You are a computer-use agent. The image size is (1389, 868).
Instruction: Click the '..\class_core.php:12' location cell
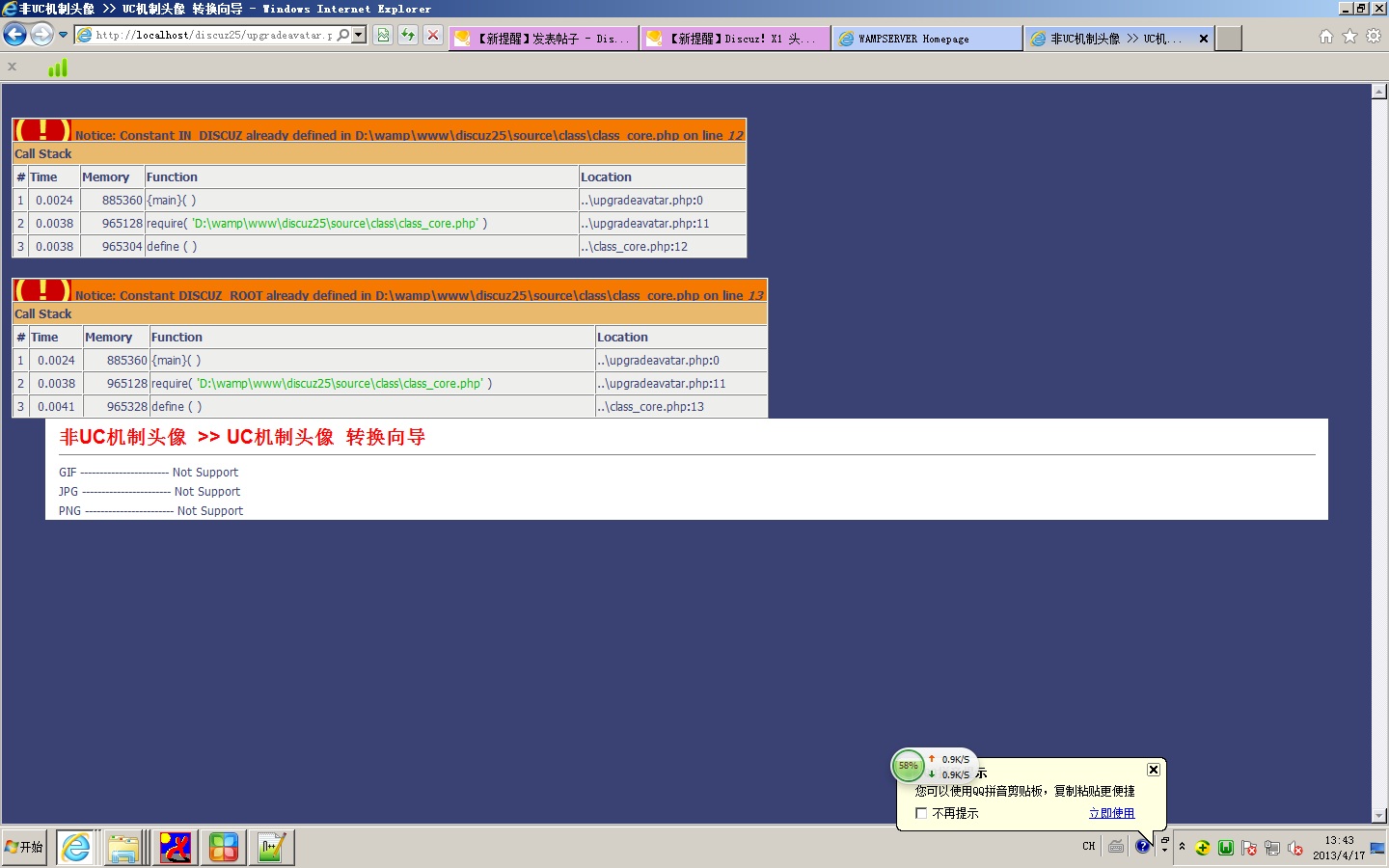pos(663,247)
